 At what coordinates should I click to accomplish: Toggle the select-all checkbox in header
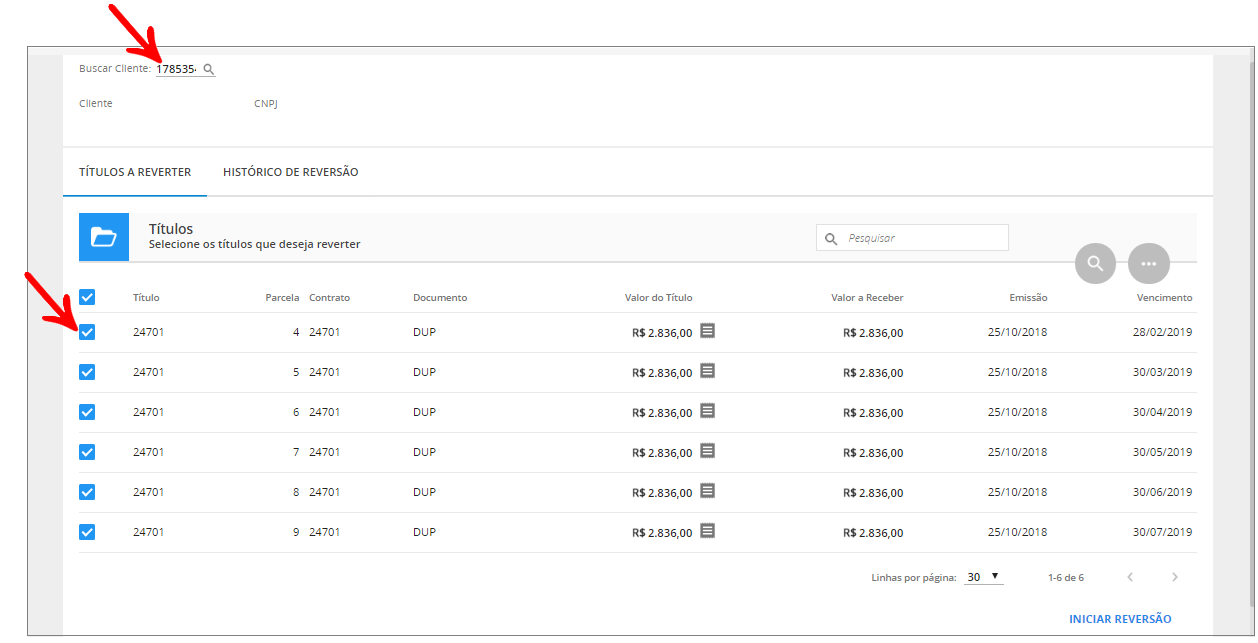87,297
